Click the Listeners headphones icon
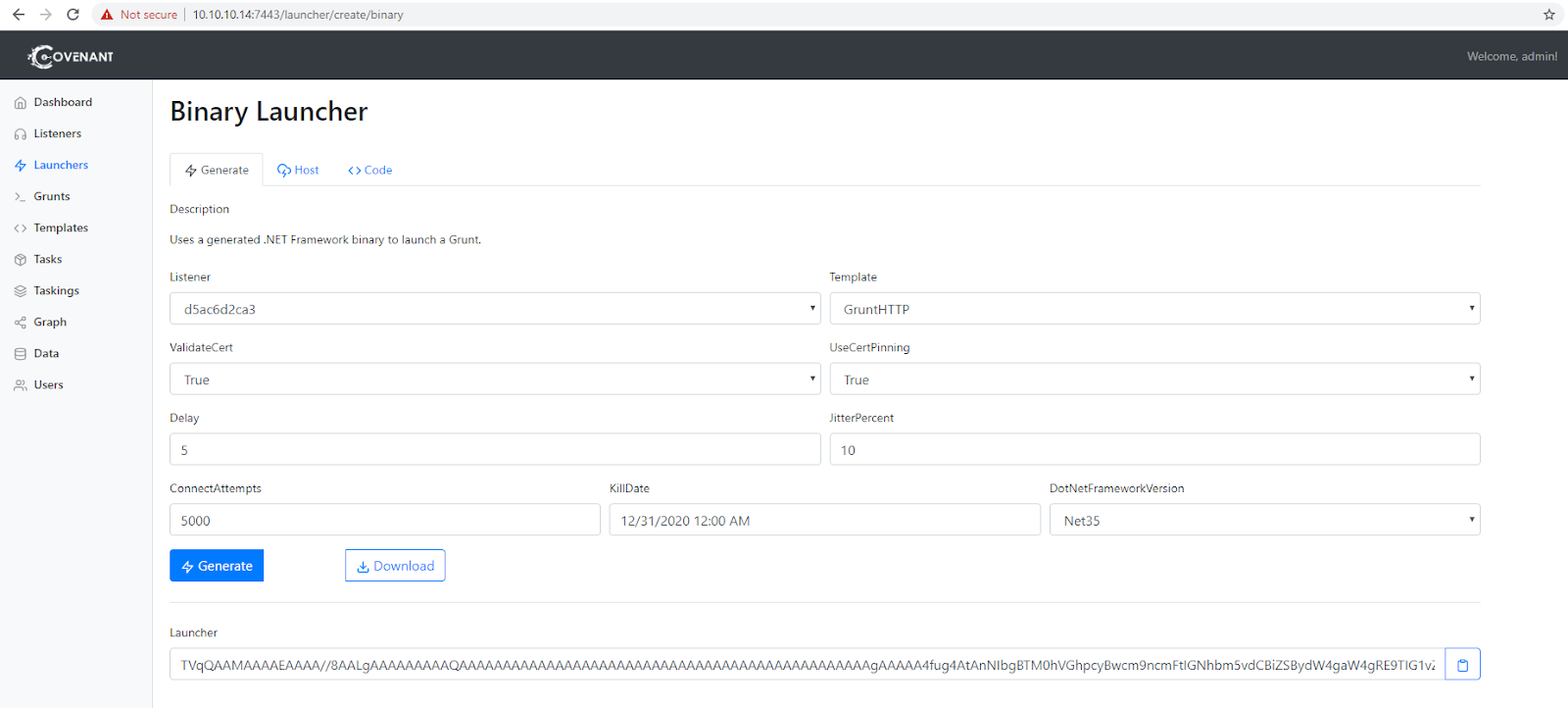Image resolution: width=1568 pixels, height=708 pixels. click(x=21, y=134)
